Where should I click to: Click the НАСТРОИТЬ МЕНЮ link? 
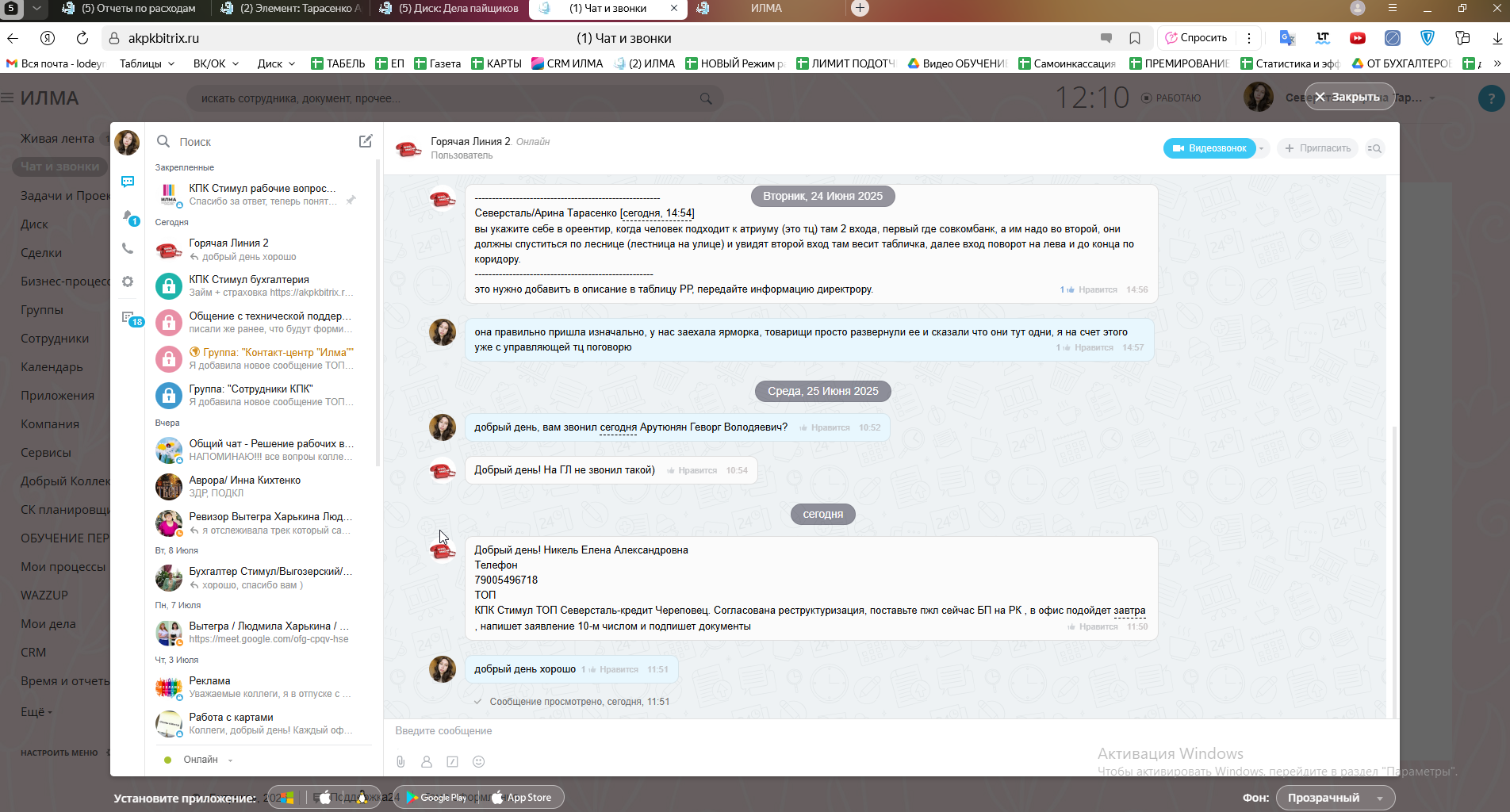pos(59,753)
